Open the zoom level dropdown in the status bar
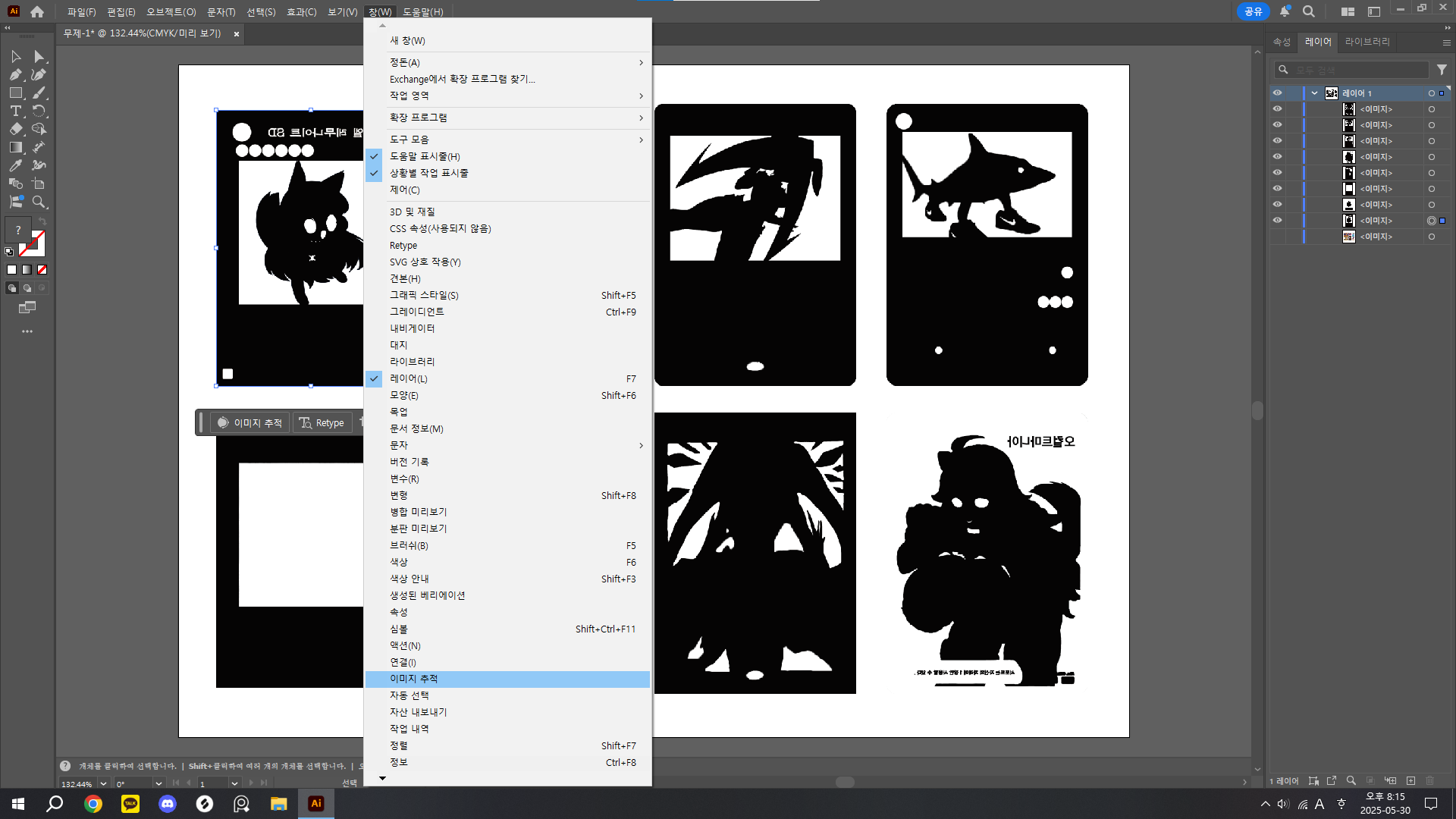The image size is (1456, 819). 103,783
